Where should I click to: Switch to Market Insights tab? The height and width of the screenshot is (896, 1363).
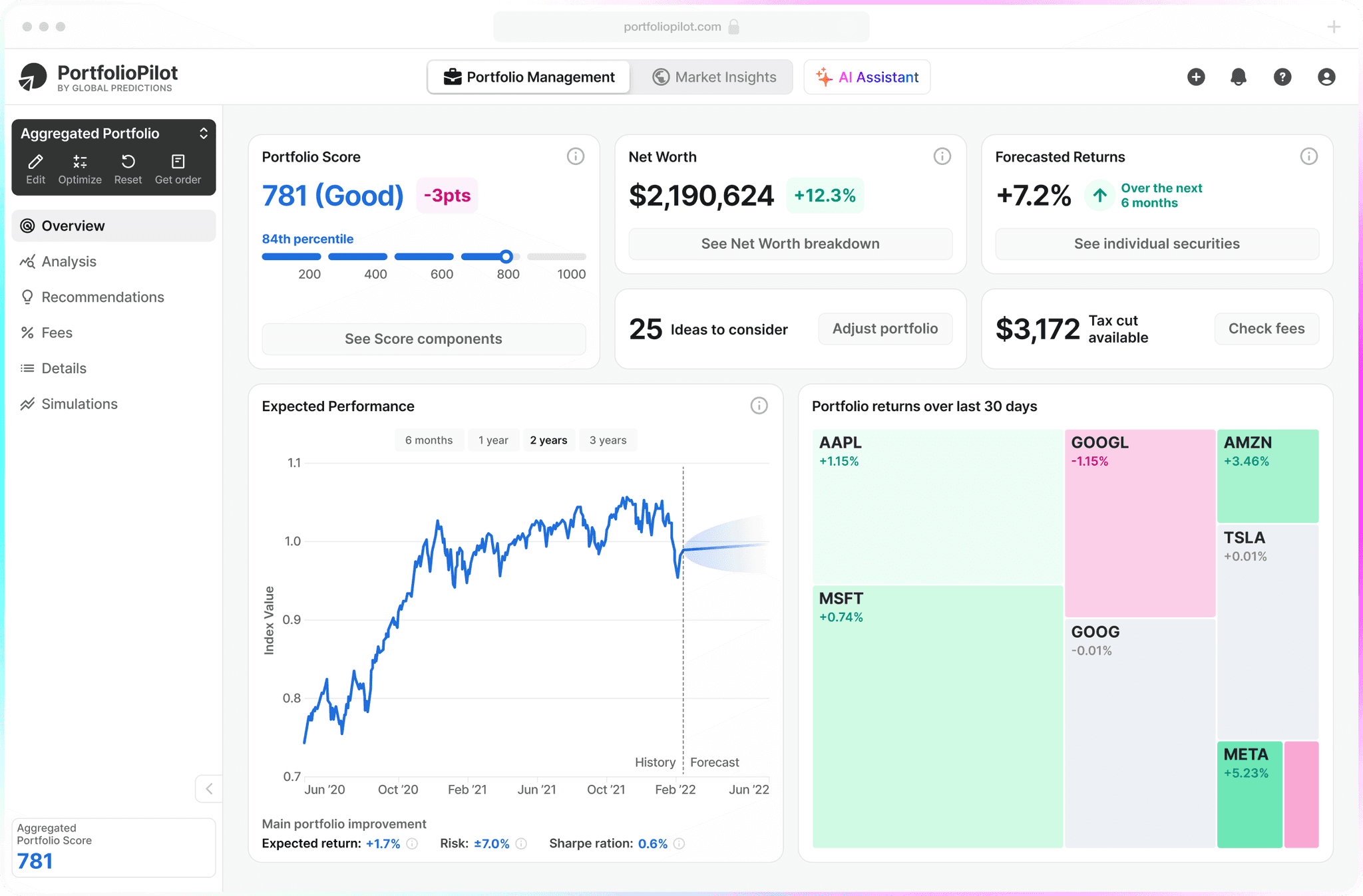pos(713,77)
